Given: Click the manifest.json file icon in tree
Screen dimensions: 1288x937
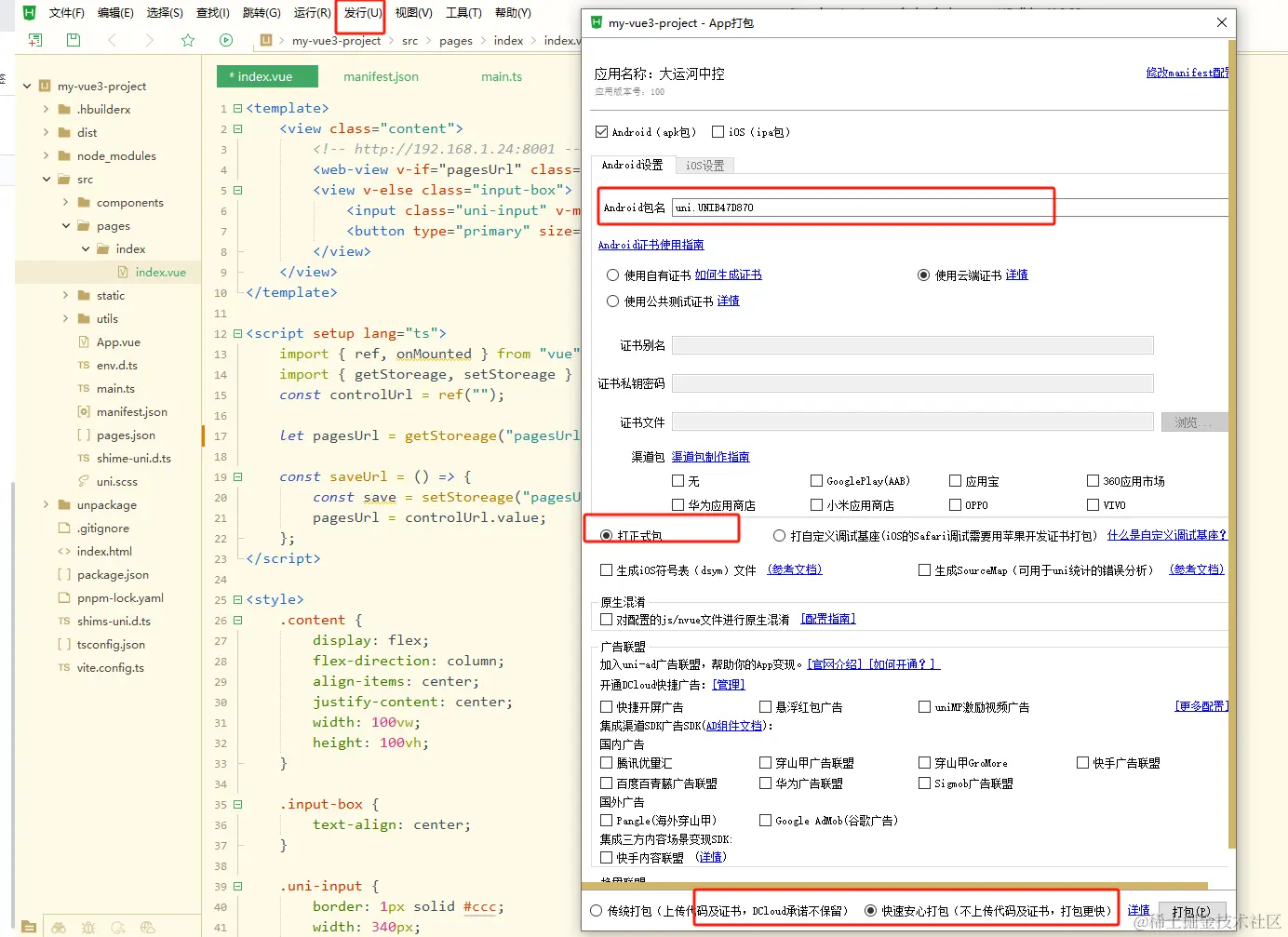Looking at the screenshot, I should tap(84, 411).
